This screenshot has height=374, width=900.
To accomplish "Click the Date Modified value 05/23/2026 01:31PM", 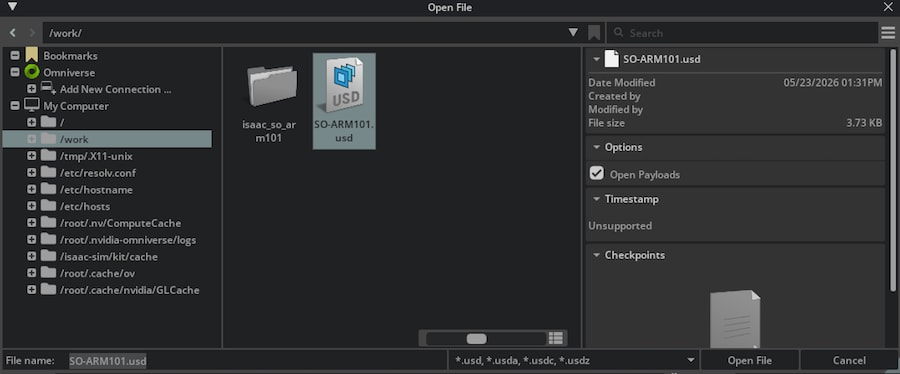I will pyautogui.click(x=833, y=83).
